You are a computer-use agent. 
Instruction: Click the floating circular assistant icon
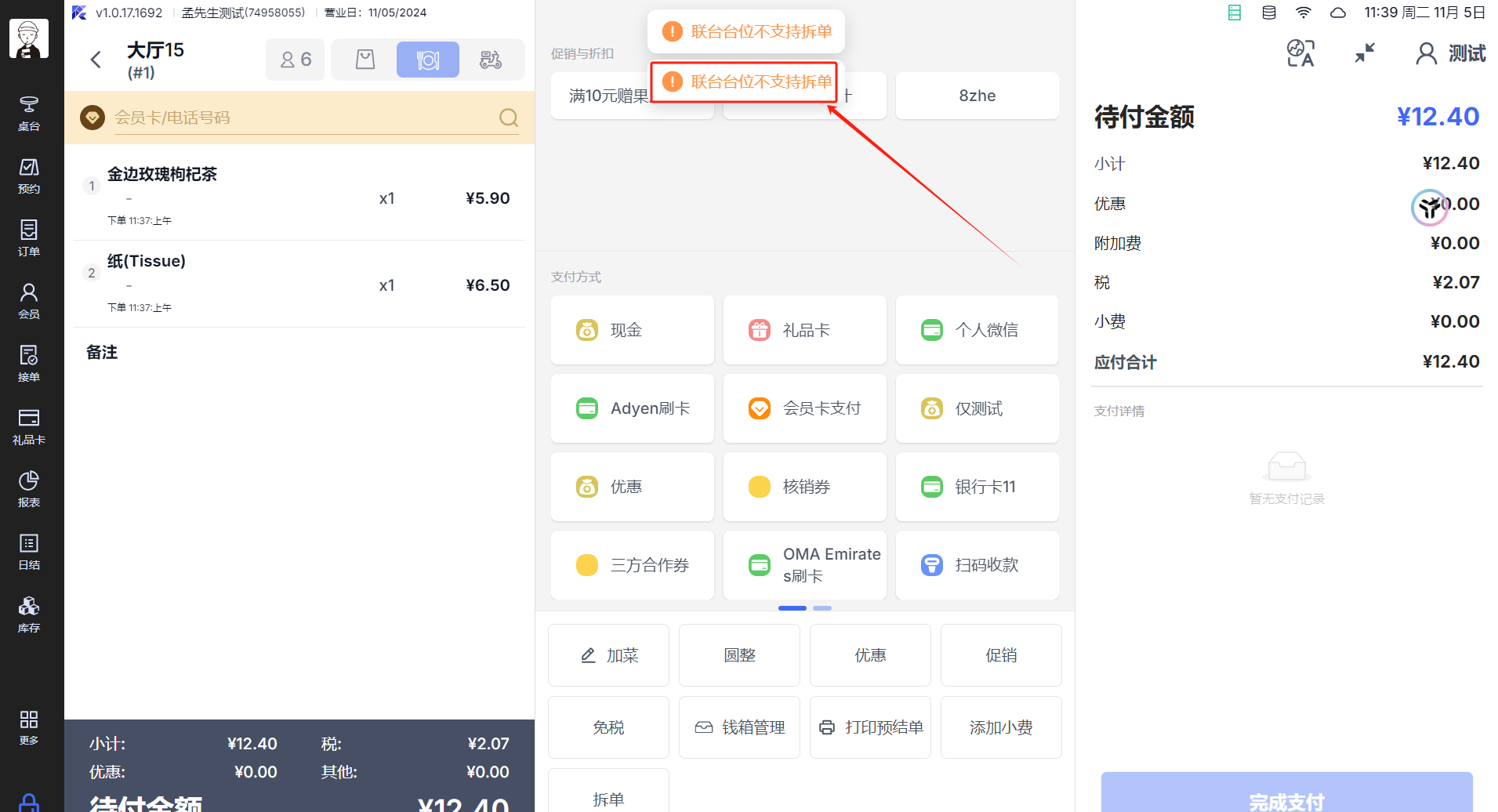coord(1429,208)
